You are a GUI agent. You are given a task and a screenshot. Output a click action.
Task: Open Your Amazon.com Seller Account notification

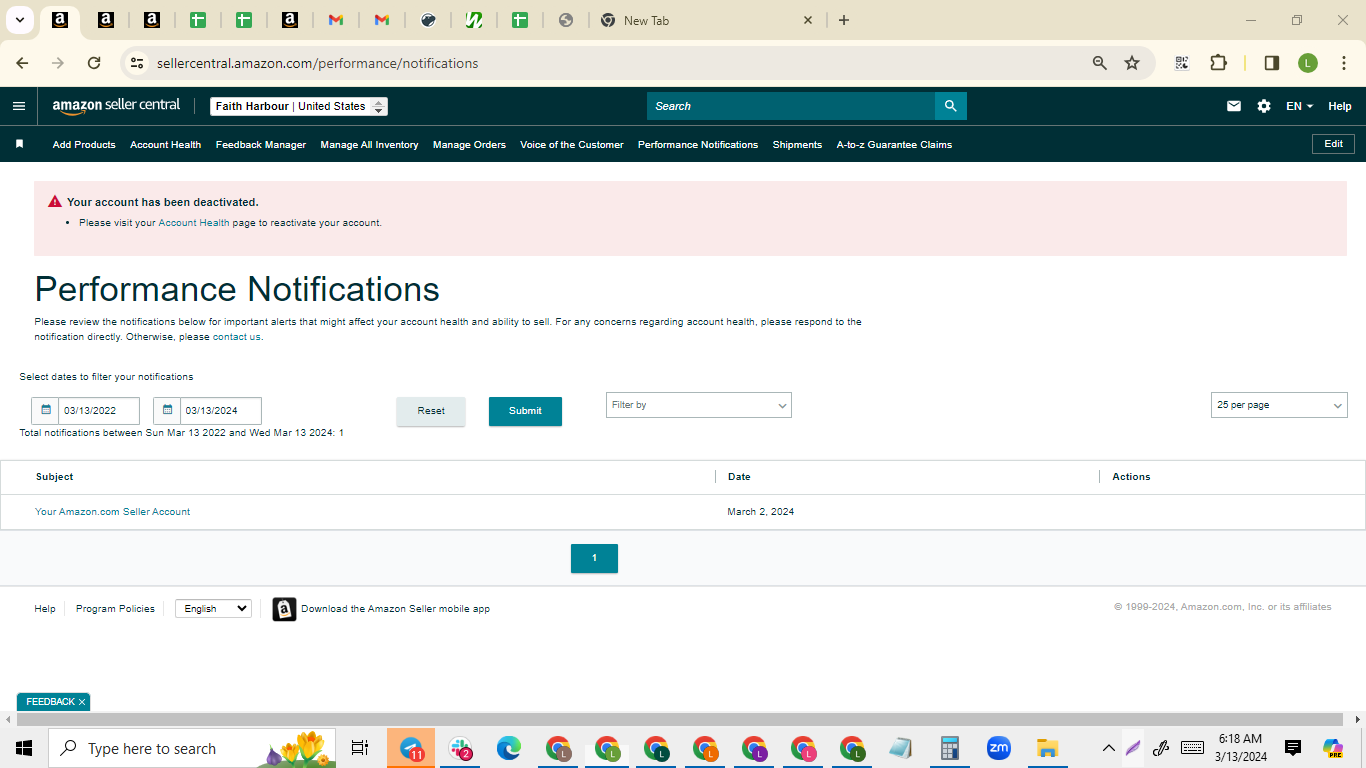click(x=112, y=511)
